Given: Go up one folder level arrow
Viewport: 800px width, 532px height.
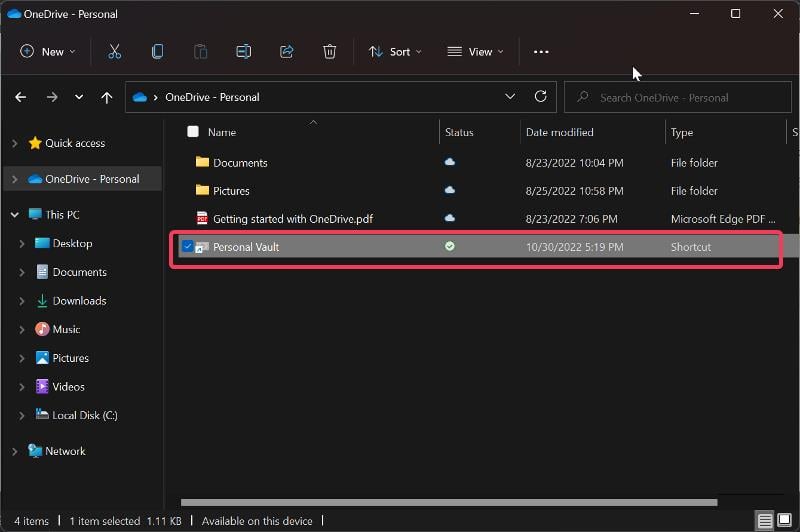Looking at the screenshot, I should 107,97.
